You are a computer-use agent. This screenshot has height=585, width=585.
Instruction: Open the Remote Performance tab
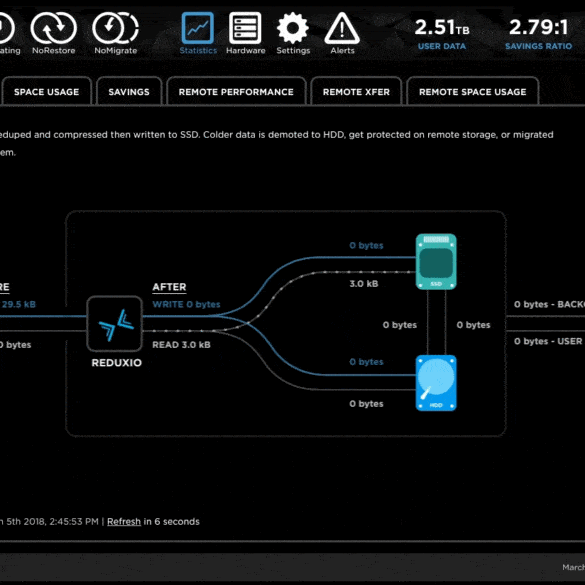[236, 92]
